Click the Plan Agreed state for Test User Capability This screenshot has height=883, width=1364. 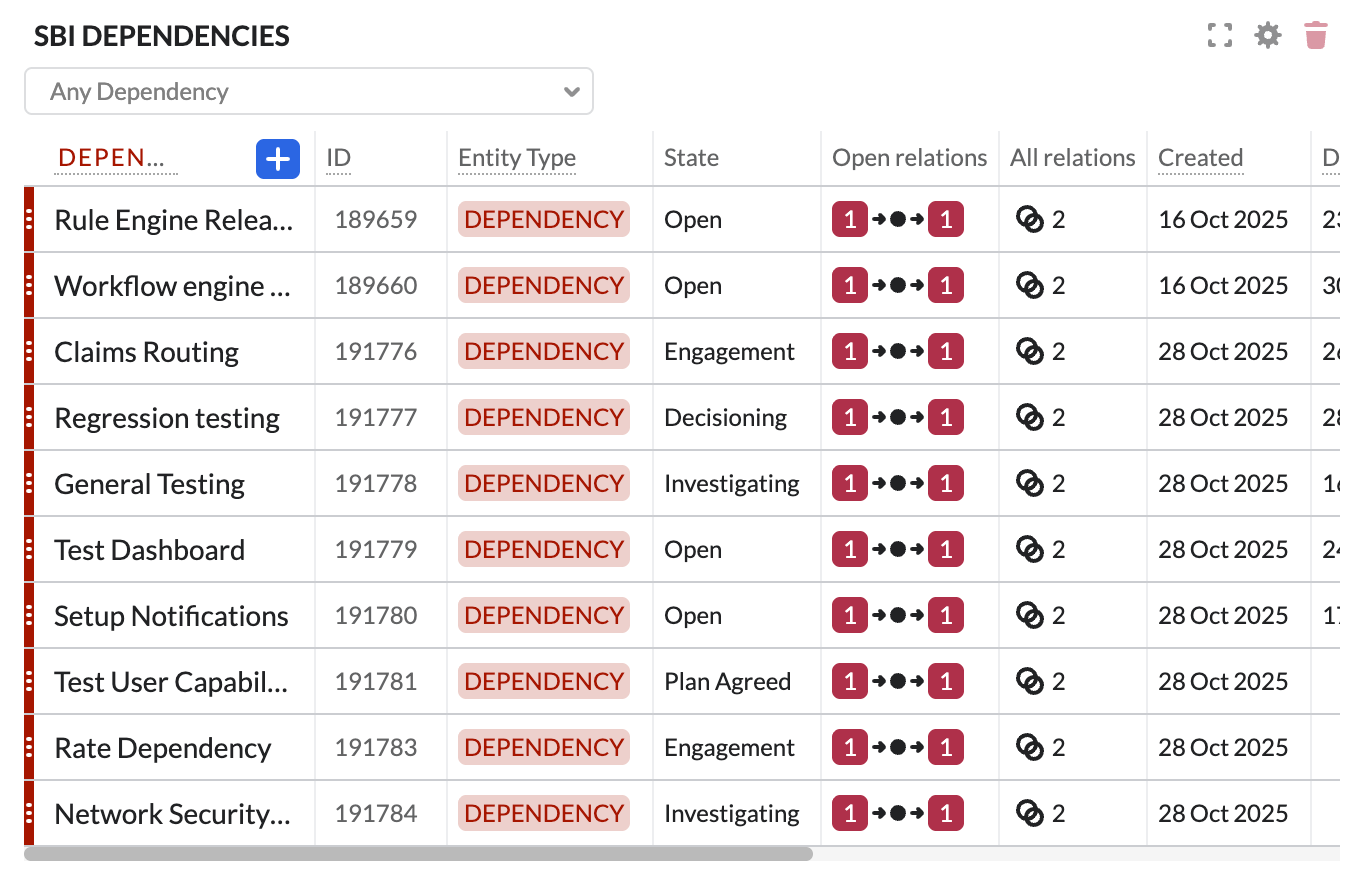point(727,682)
